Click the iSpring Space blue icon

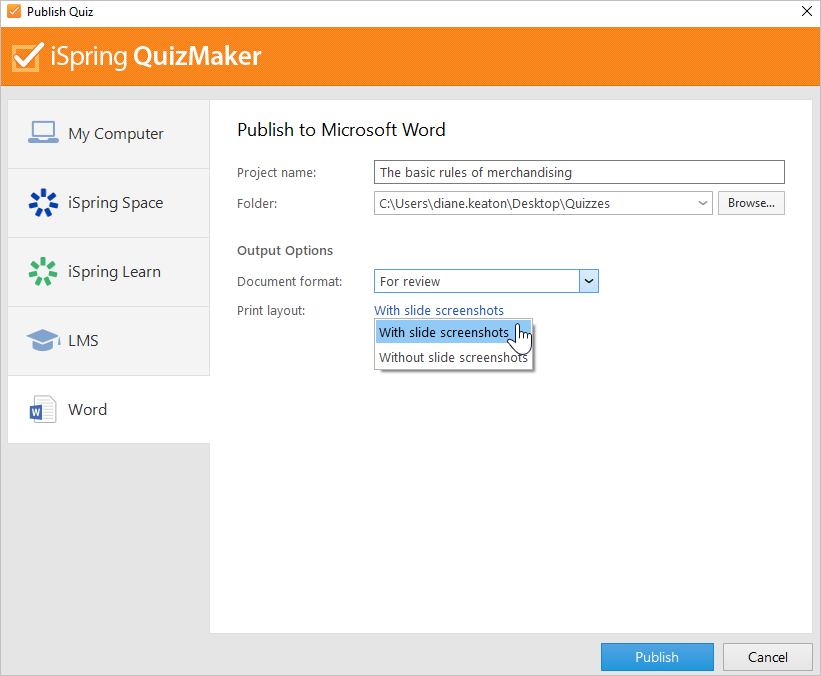click(43, 203)
